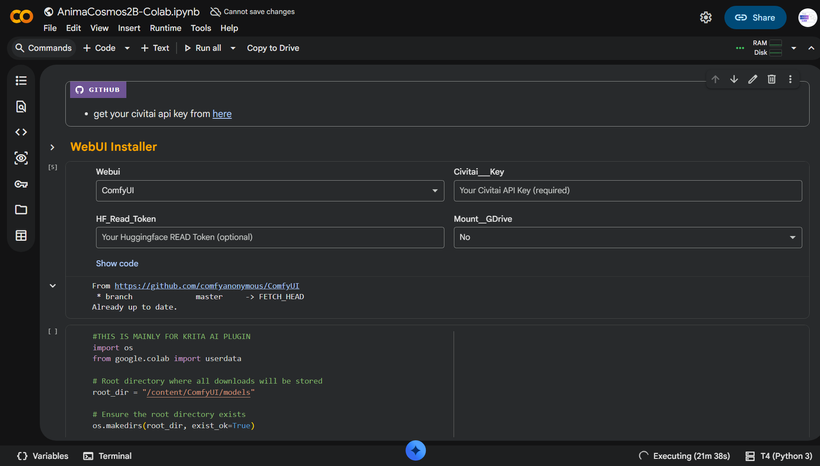Click the Share button
This screenshot has width=820, height=466.
pyautogui.click(x=755, y=18)
